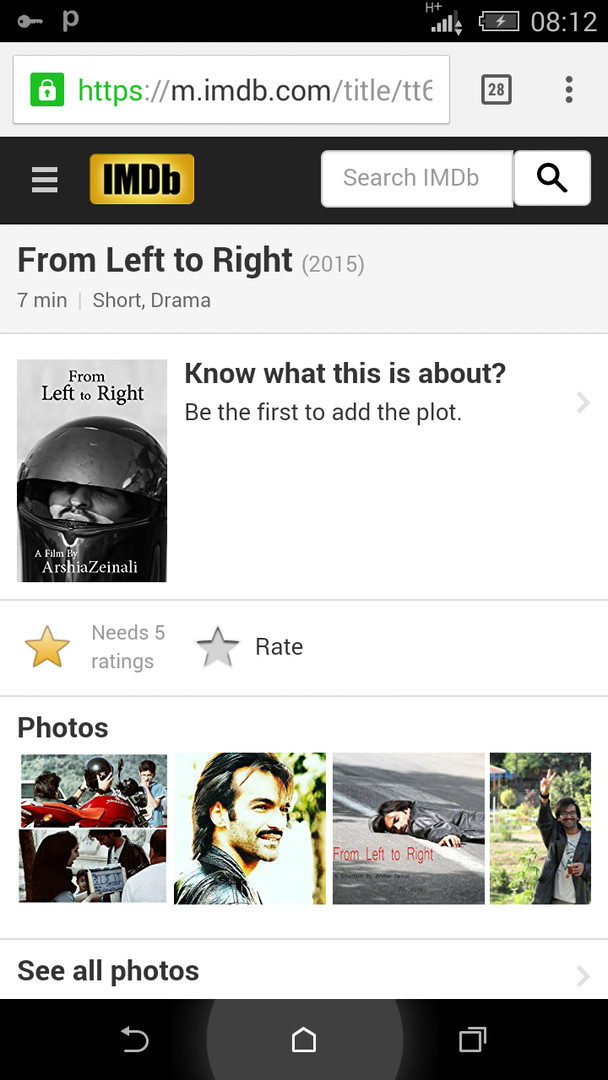608x1080 pixels.
Task: Open the Android recent apps button
Action: 472,1039
